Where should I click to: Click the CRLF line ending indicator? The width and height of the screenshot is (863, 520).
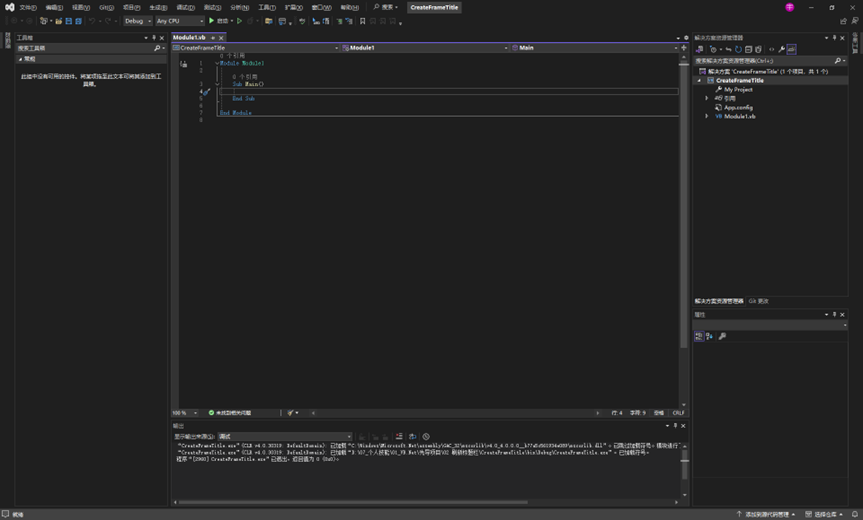[x=678, y=413]
